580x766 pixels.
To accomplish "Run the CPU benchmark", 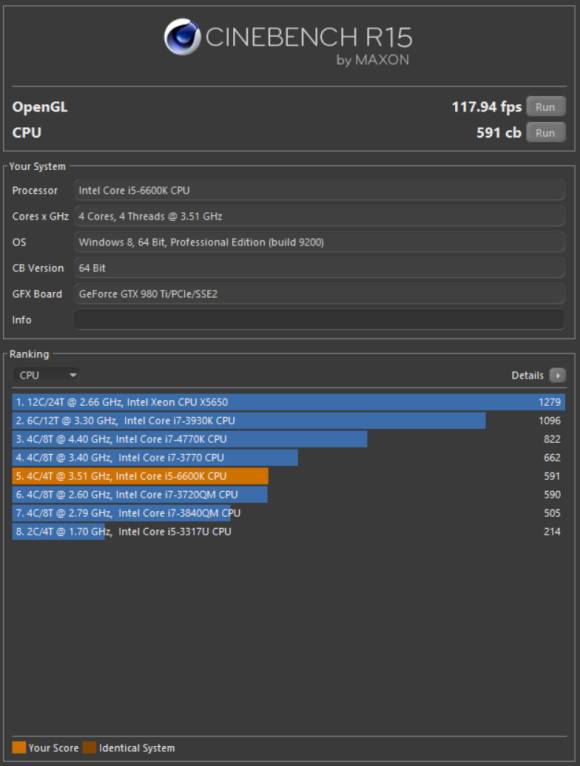I will (x=546, y=133).
